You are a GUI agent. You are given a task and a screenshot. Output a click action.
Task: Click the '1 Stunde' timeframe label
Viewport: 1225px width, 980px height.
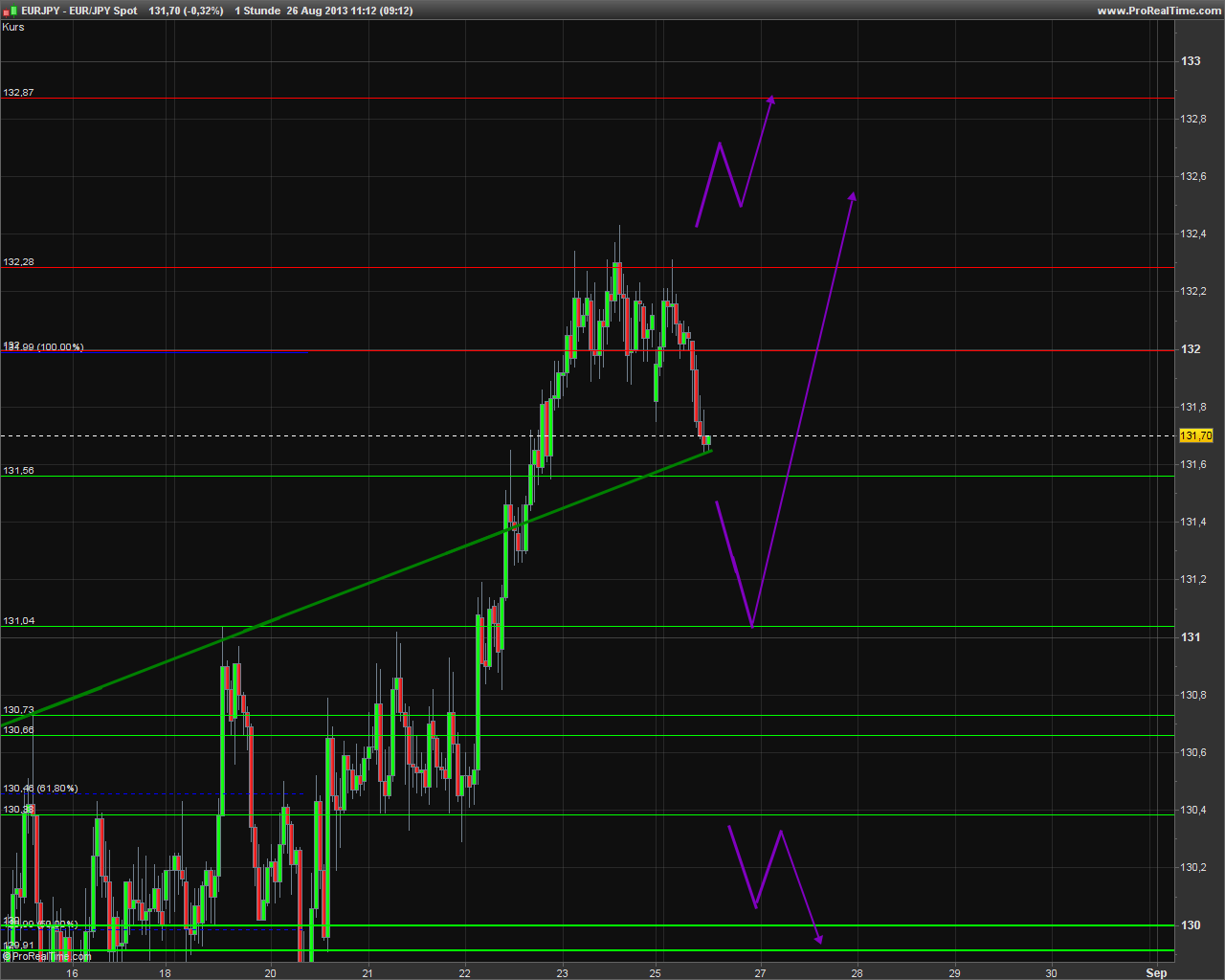[257, 11]
